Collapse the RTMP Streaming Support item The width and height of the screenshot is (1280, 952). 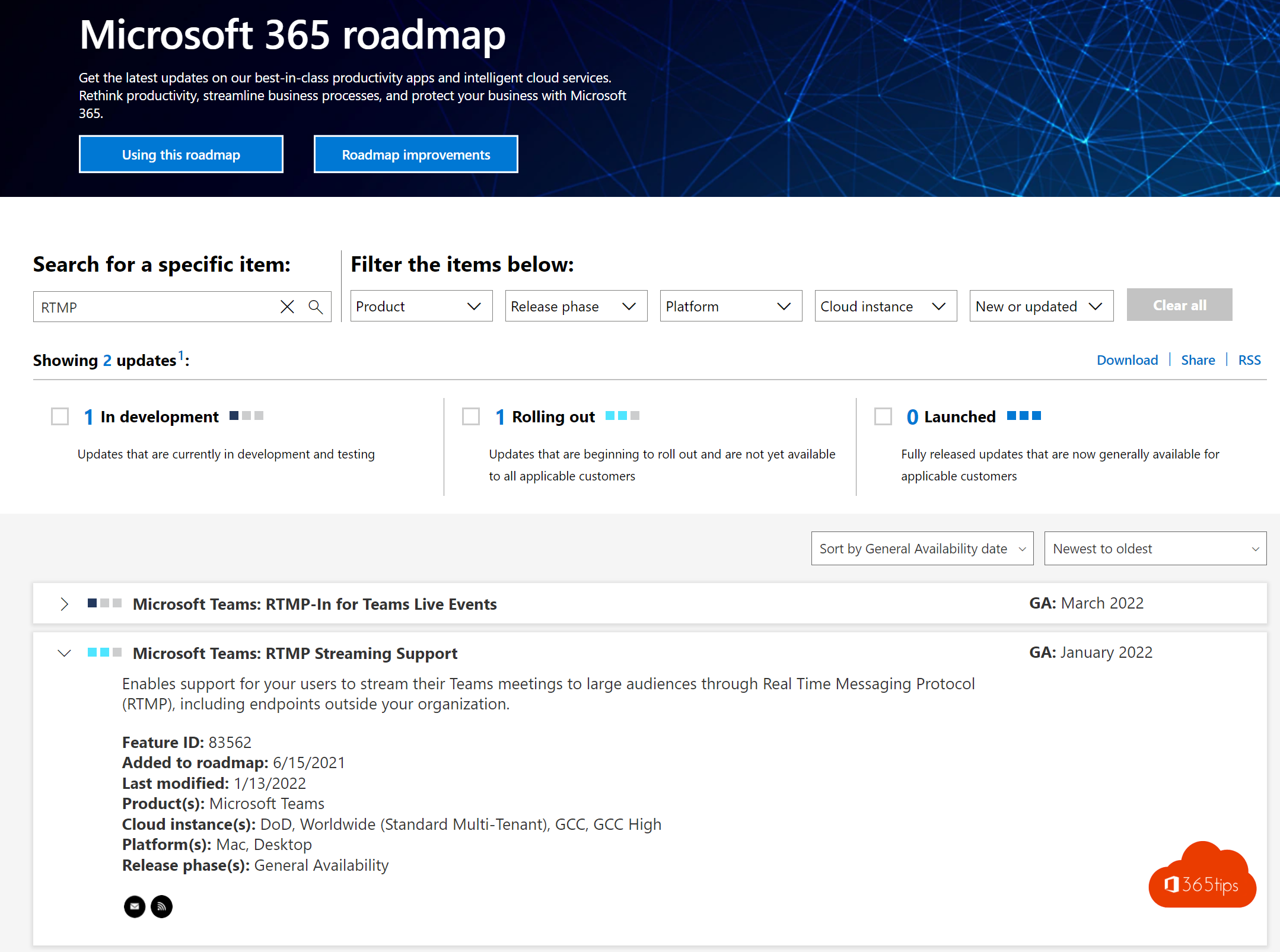click(65, 653)
